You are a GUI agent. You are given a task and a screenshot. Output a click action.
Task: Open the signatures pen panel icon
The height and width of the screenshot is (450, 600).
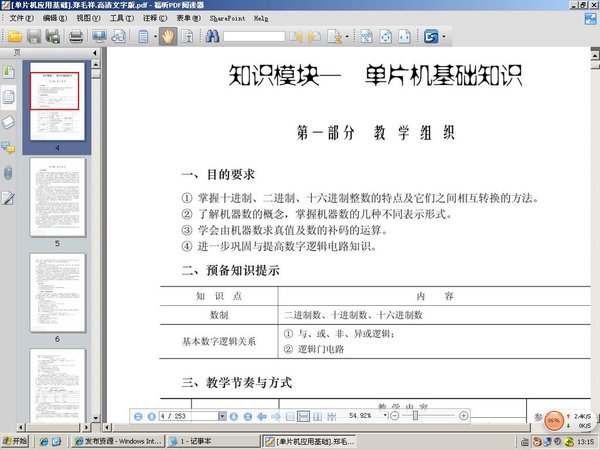point(8,198)
